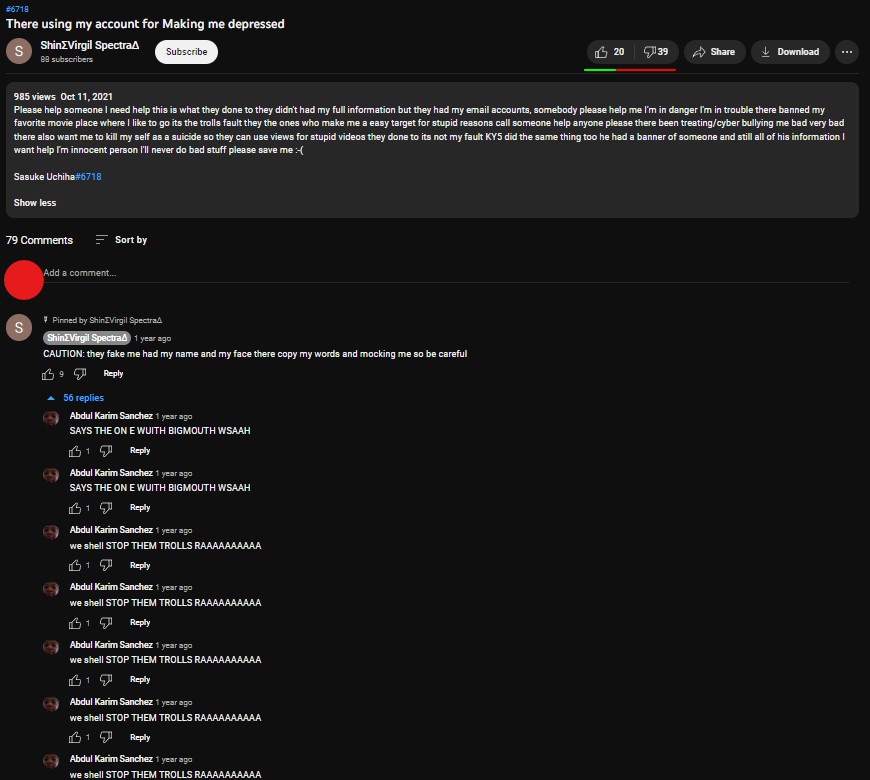Dislike the video showing 39 dislikes
Viewport: 870px width, 780px height.
coord(656,52)
